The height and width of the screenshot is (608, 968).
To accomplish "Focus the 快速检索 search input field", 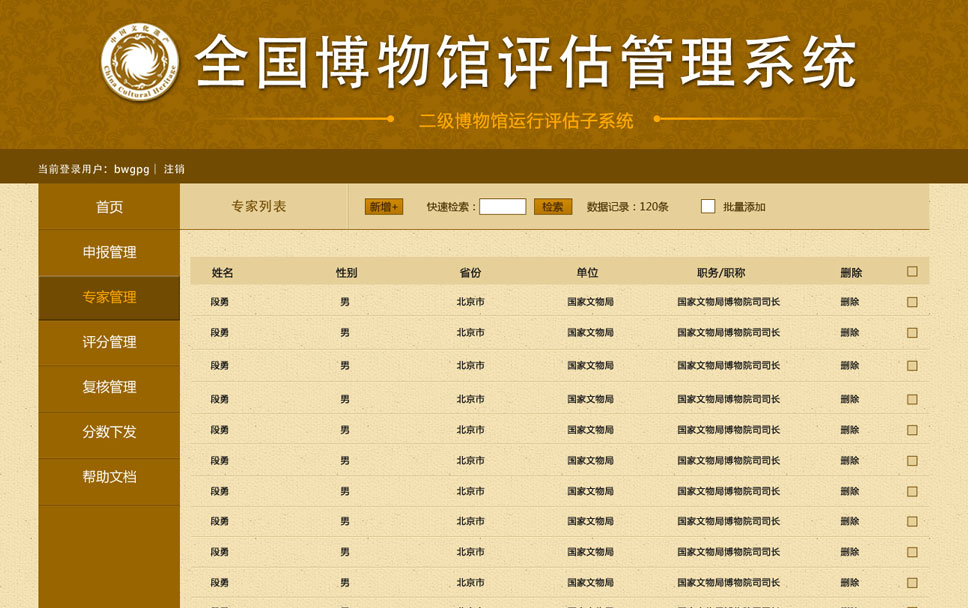I will pyautogui.click(x=502, y=207).
